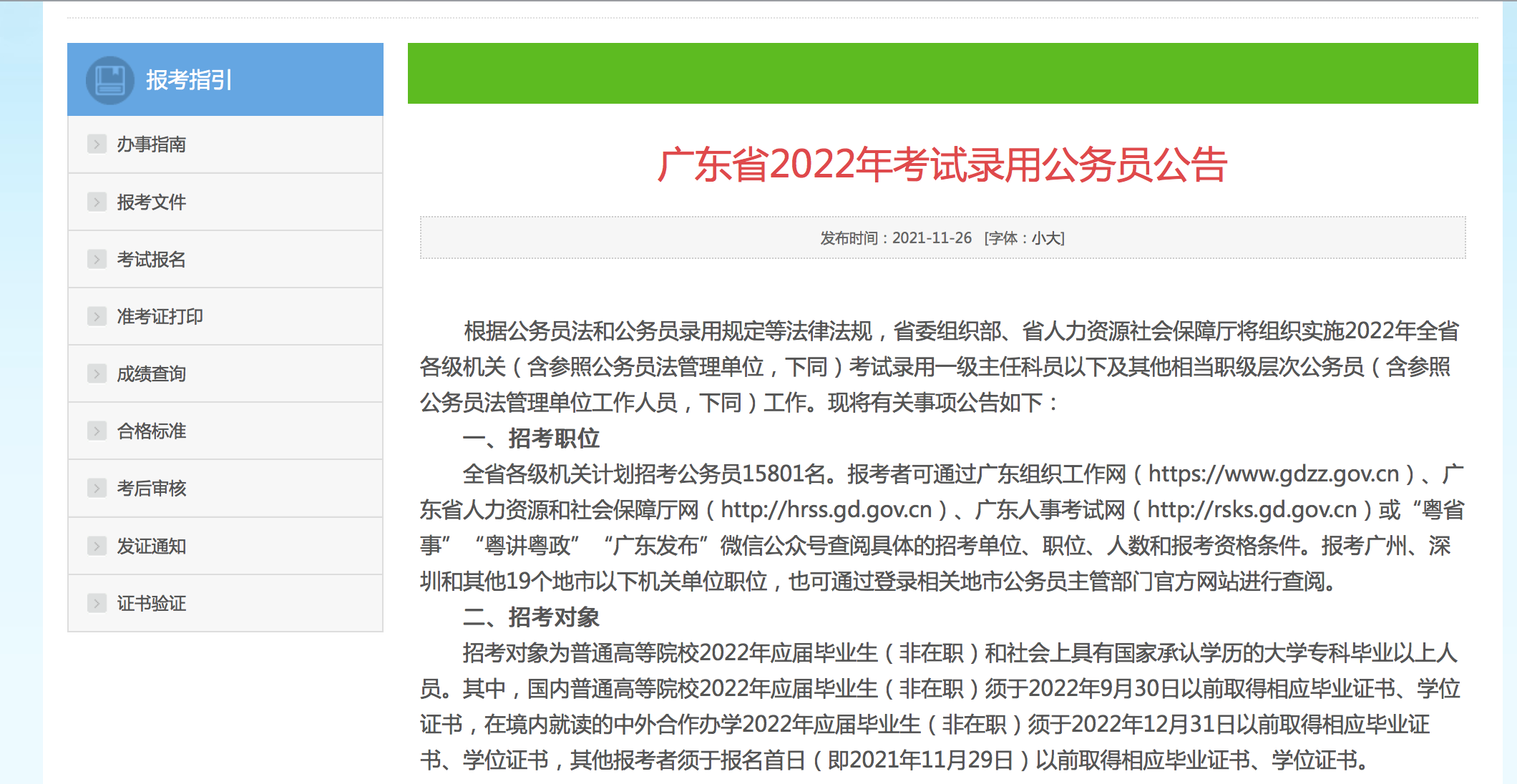Click the https://www.gdzz.gov.cn URL text
The width and height of the screenshot is (1517, 784).
coord(1274,474)
